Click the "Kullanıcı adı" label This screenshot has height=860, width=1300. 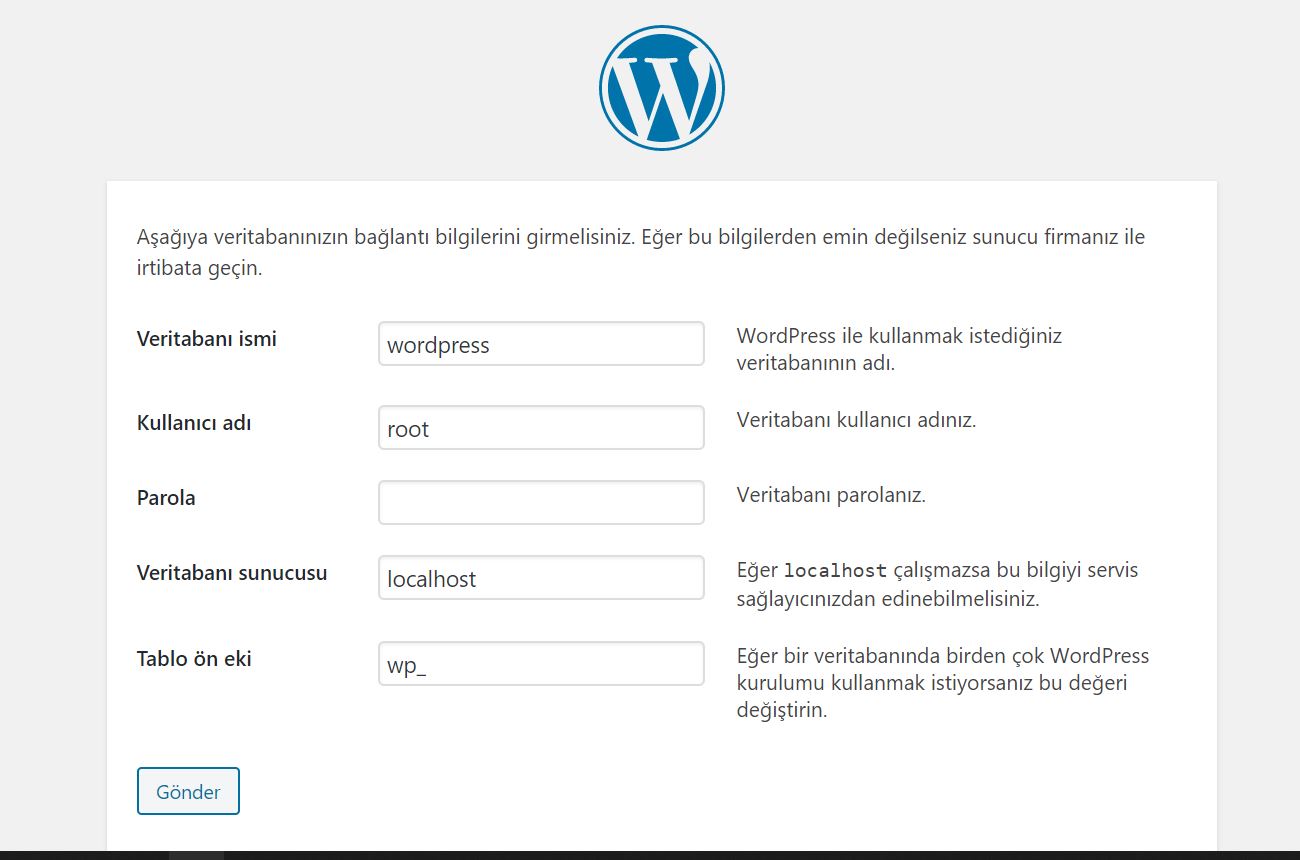194,423
